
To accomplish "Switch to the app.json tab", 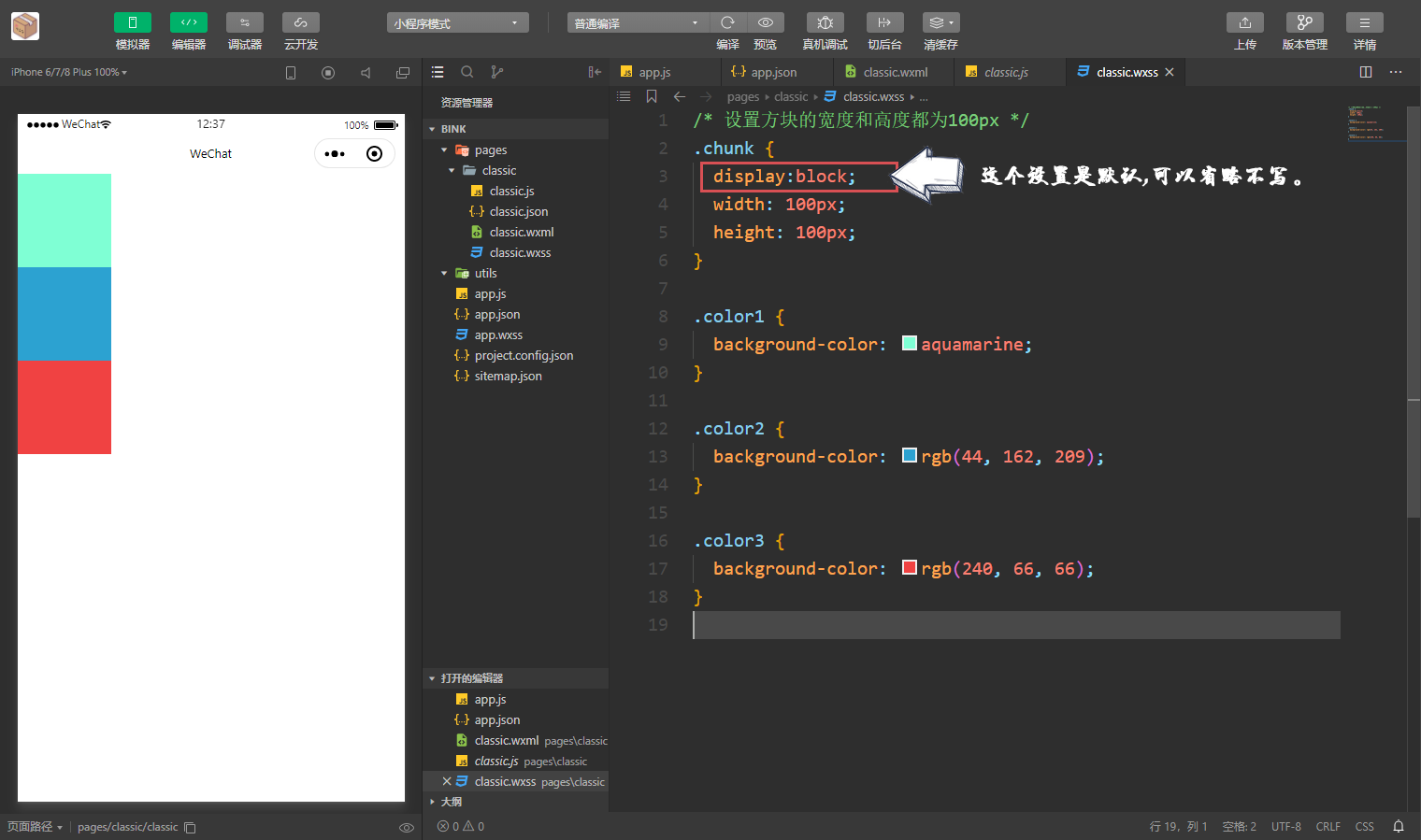I will [x=776, y=71].
